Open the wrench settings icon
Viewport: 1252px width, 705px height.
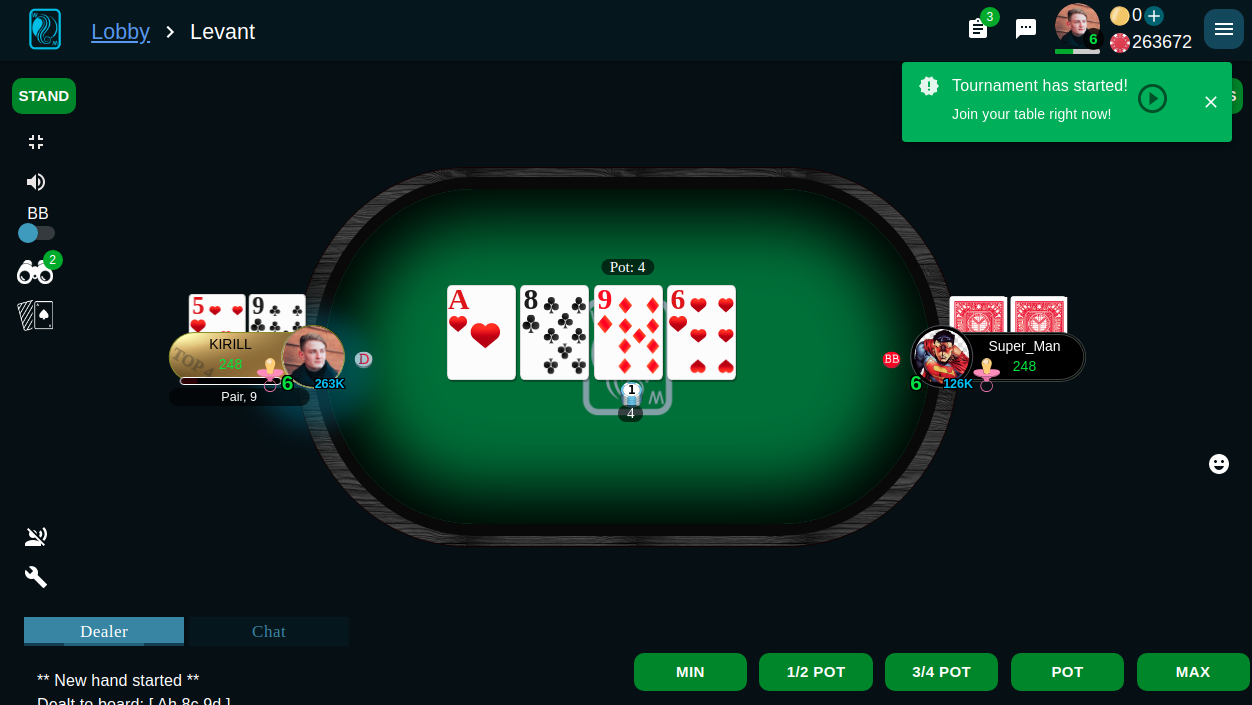point(36,577)
